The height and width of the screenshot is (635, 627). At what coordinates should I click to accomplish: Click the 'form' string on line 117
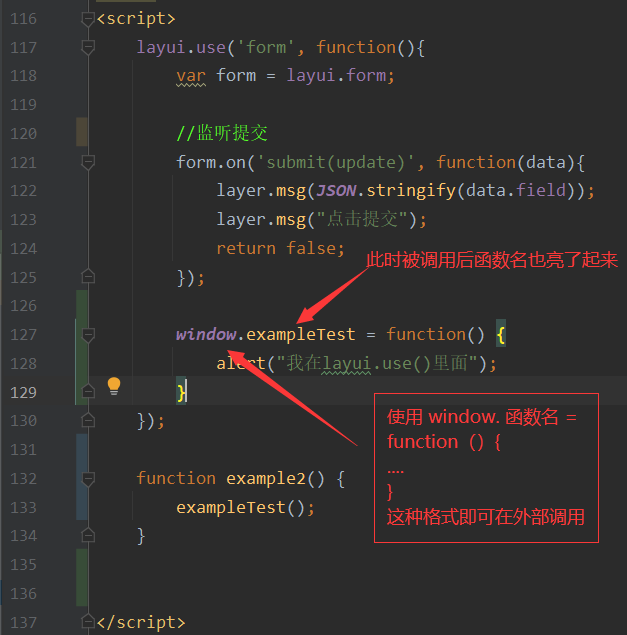pos(267,47)
